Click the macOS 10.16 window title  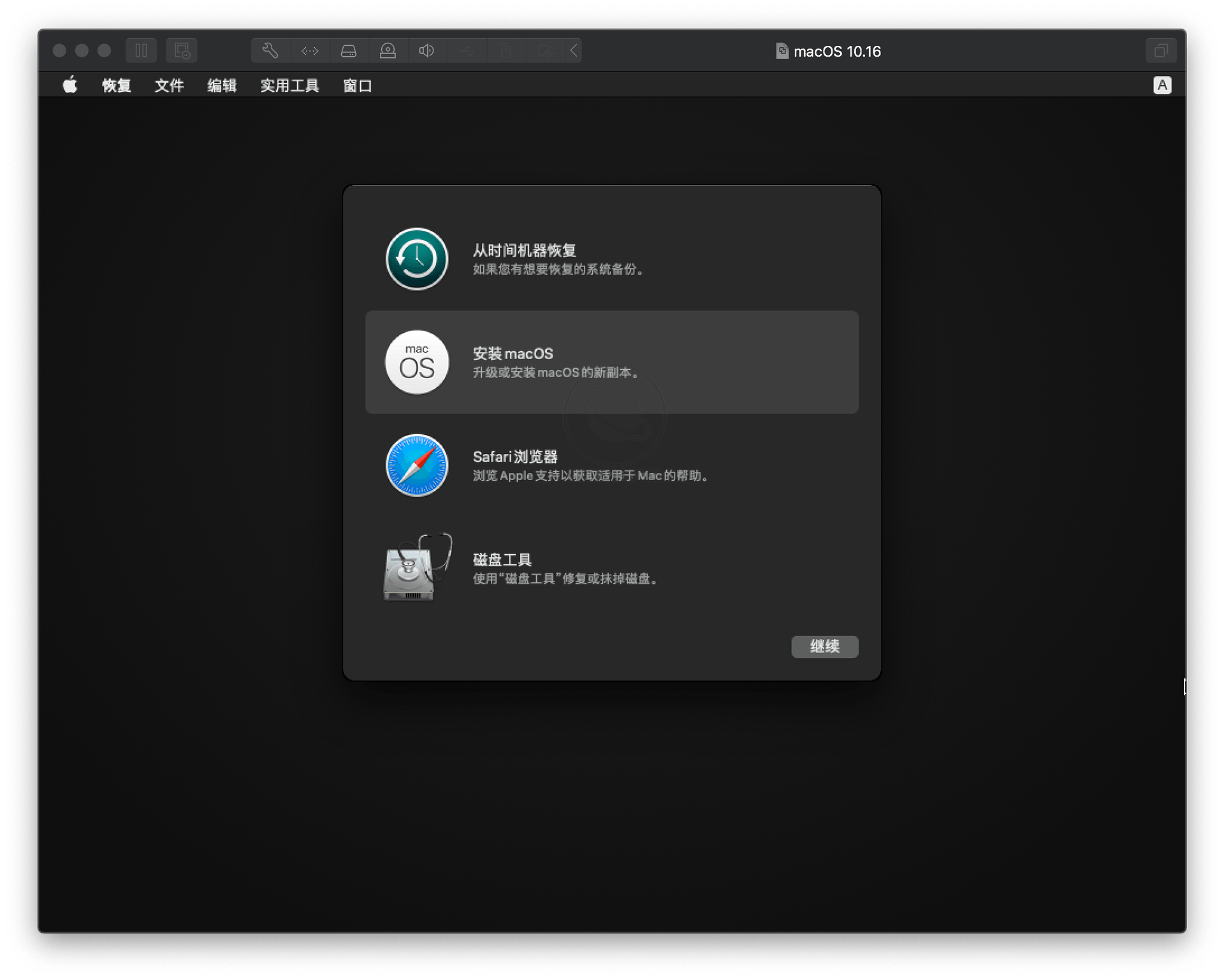[837, 51]
